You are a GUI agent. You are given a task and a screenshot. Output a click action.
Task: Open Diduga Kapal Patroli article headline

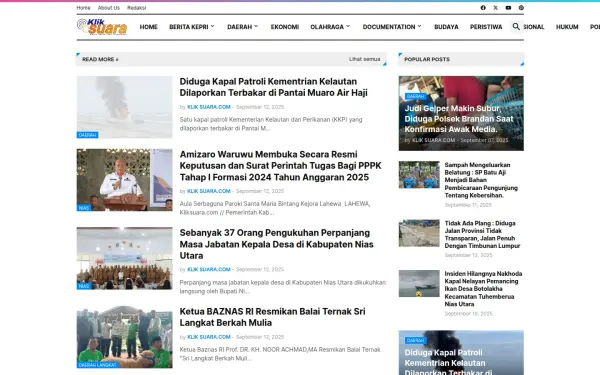pyautogui.click(x=274, y=87)
